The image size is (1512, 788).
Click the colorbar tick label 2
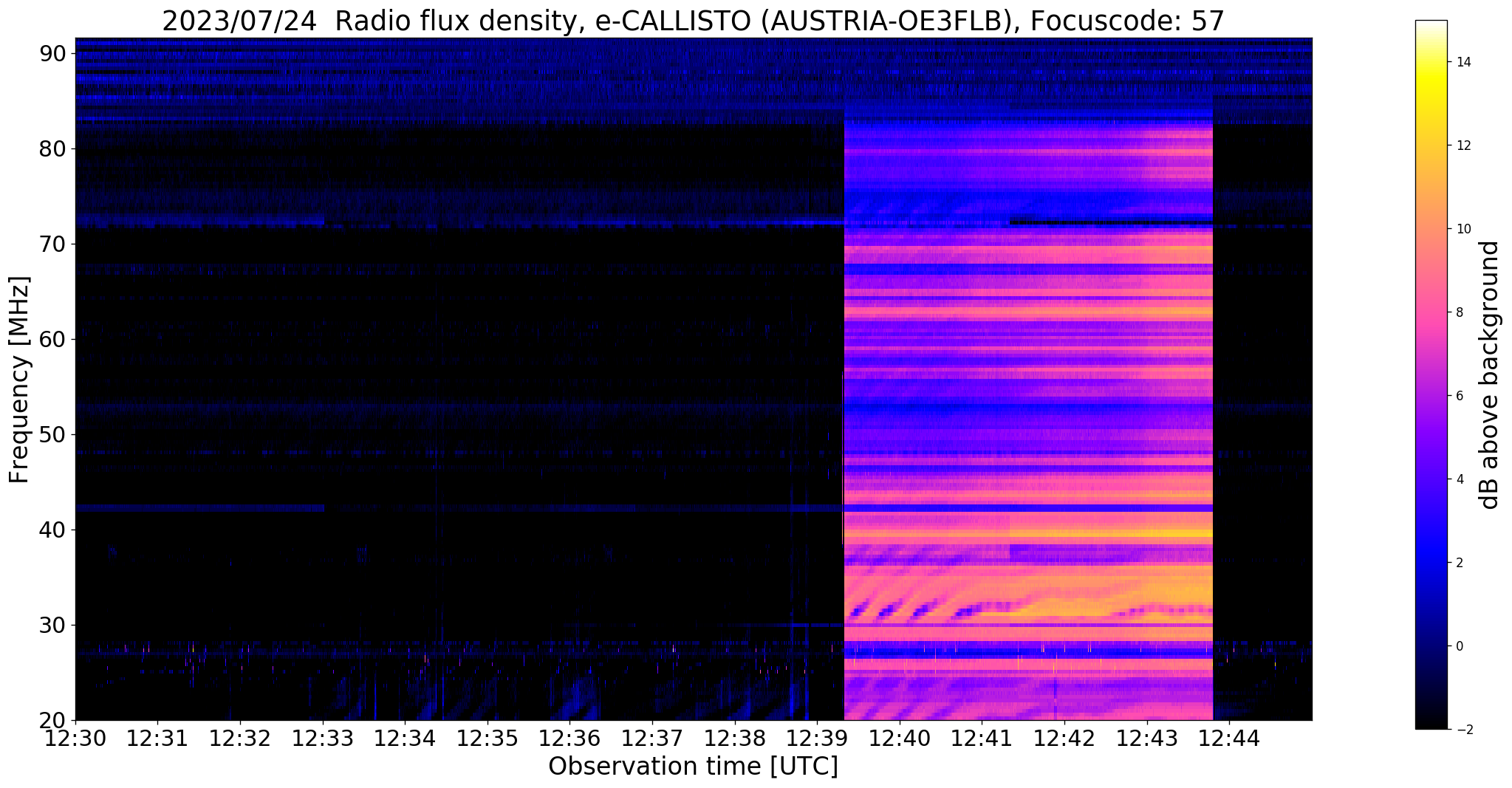tap(1459, 563)
